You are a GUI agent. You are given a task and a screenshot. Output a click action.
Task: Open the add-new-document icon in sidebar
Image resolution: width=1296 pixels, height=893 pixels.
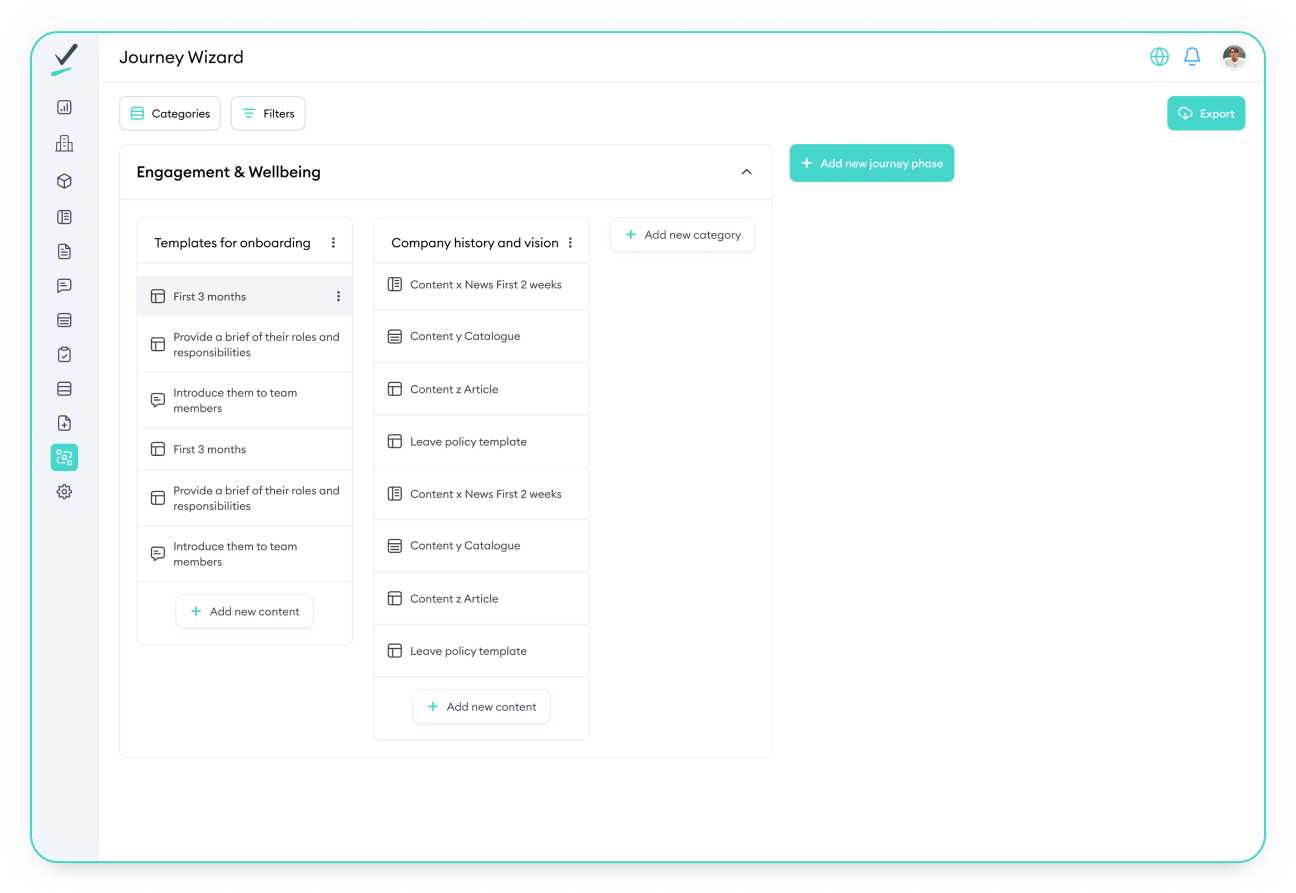click(x=64, y=423)
